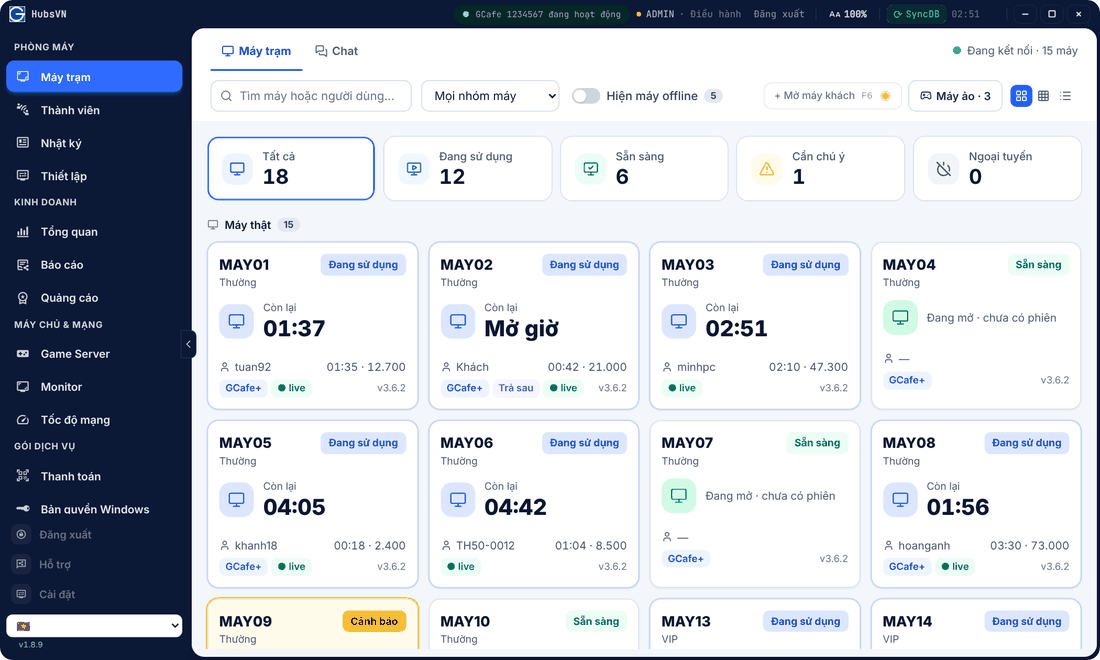Select Máy trạm in the sidebar
Image resolution: width=1100 pixels, height=660 pixels.
tap(94, 76)
